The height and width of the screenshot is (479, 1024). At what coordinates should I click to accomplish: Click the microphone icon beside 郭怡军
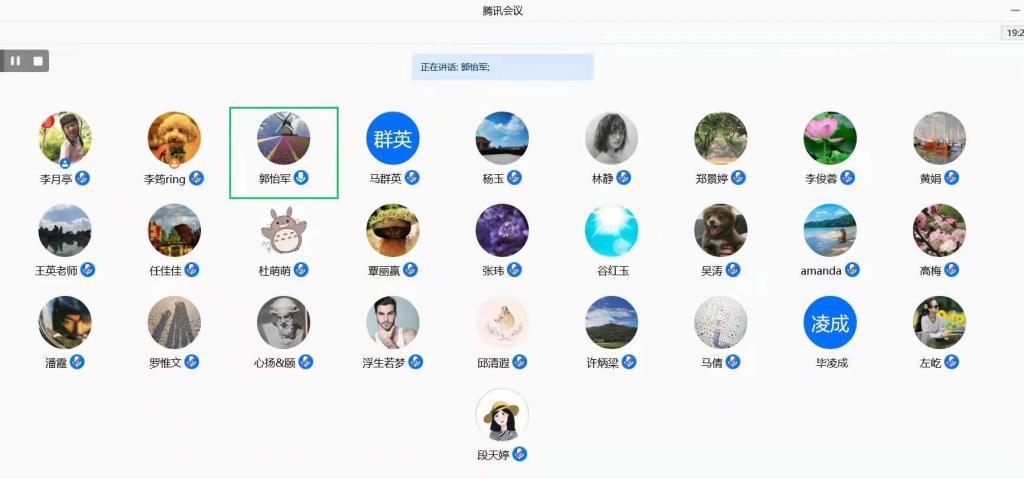tap(301, 178)
